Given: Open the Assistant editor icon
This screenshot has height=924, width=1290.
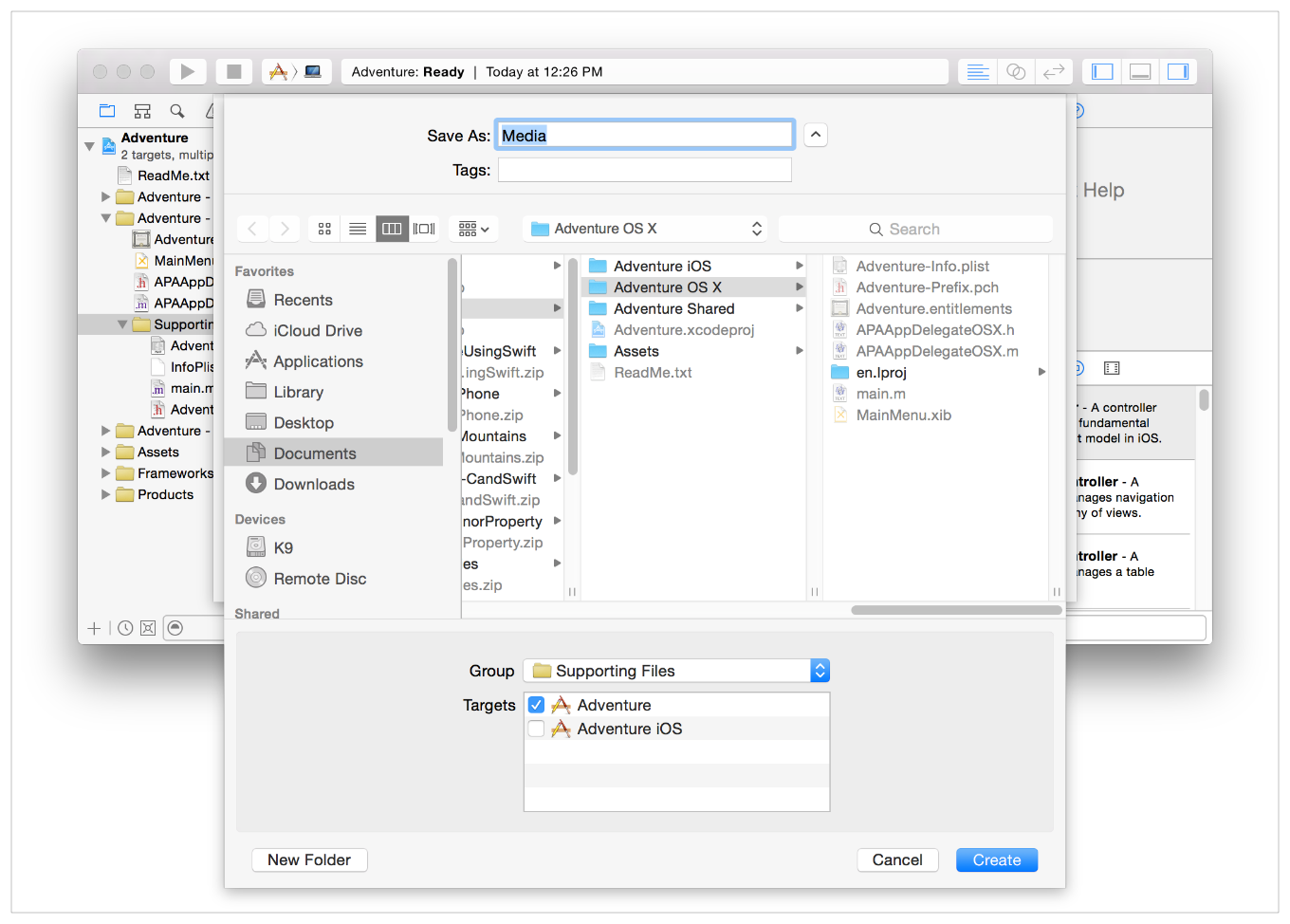Looking at the screenshot, I should pyautogui.click(x=1016, y=70).
